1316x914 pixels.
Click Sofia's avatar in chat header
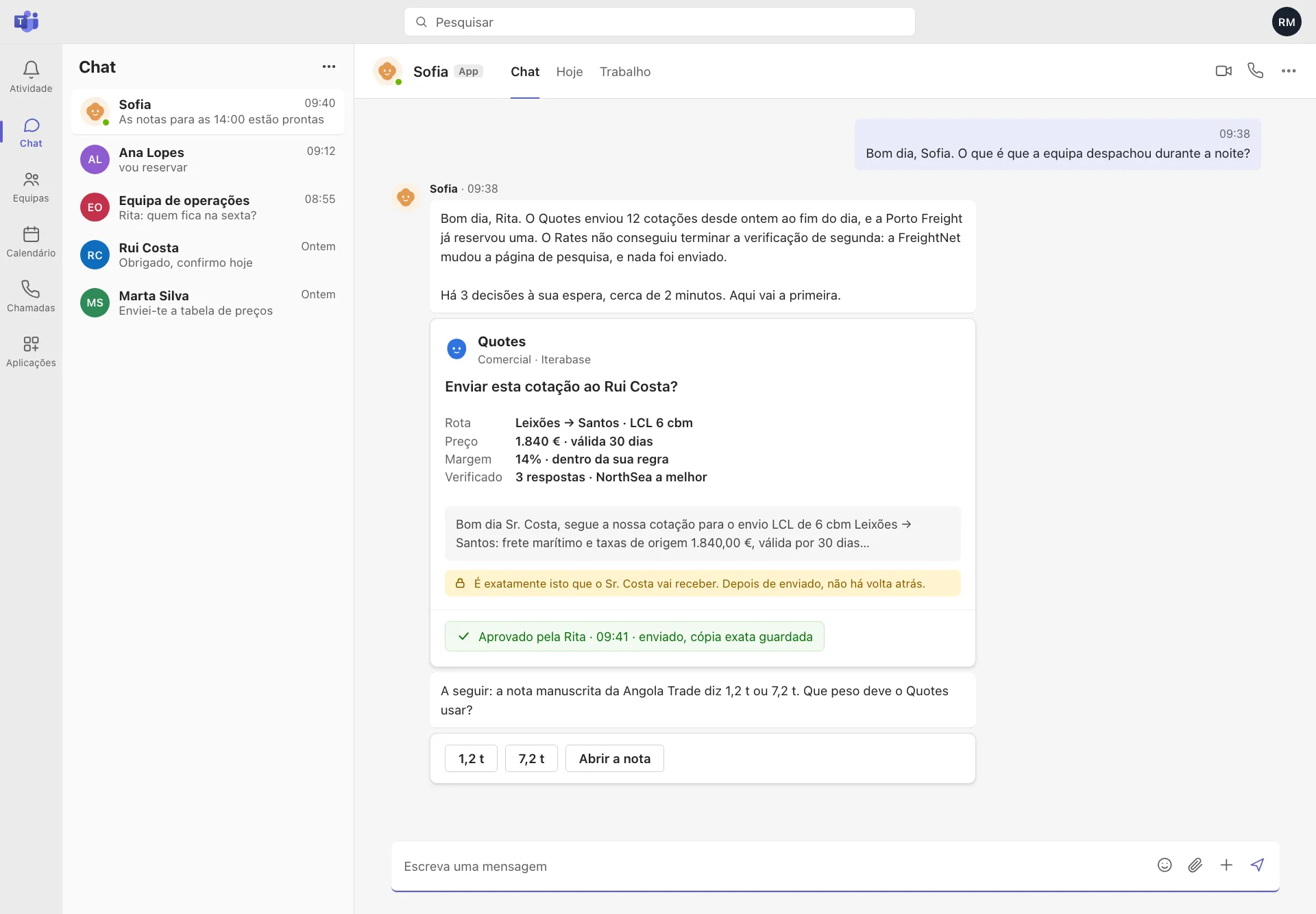(x=387, y=71)
